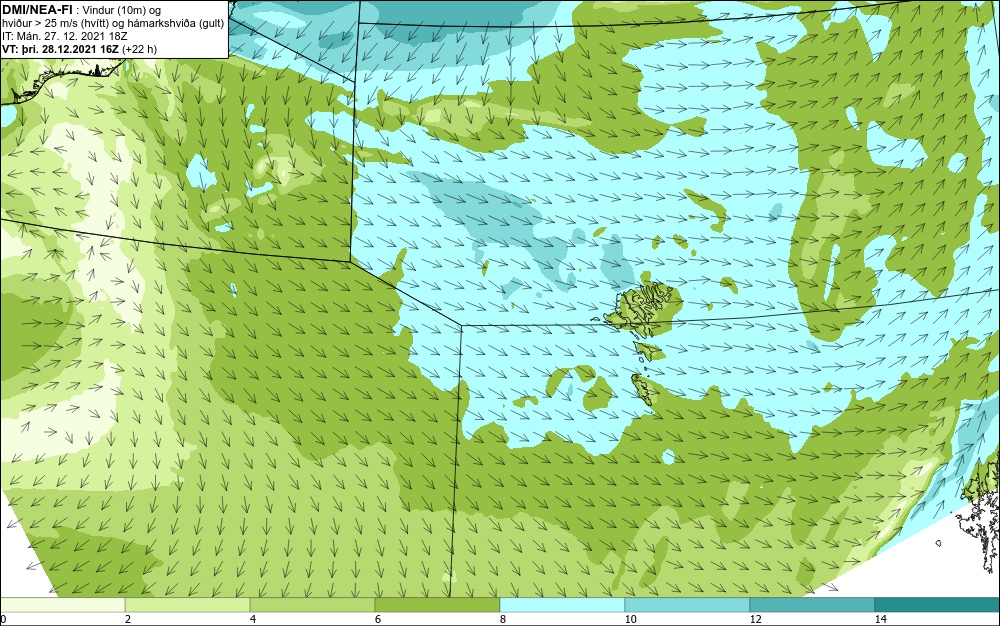This screenshot has height=626, width=1000.
Task: Click the 0–2 m/s palest legend swatch
Action: click(62, 605)
